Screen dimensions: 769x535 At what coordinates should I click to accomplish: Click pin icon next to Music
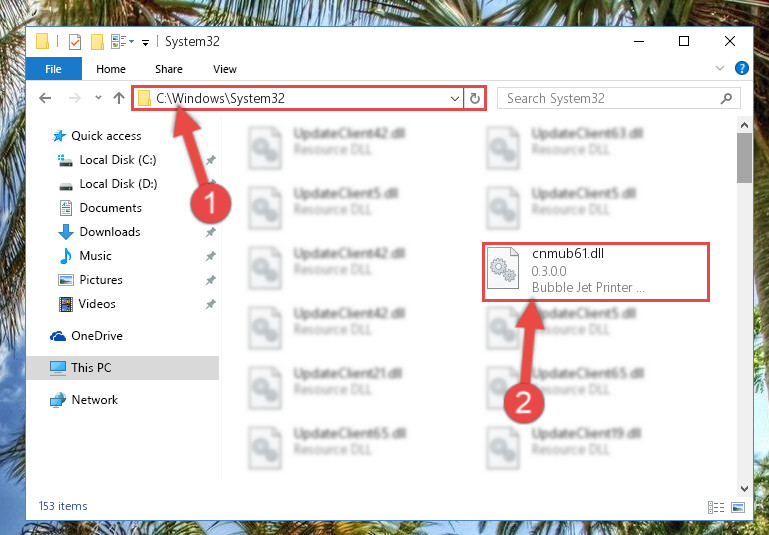click(210, 256)
